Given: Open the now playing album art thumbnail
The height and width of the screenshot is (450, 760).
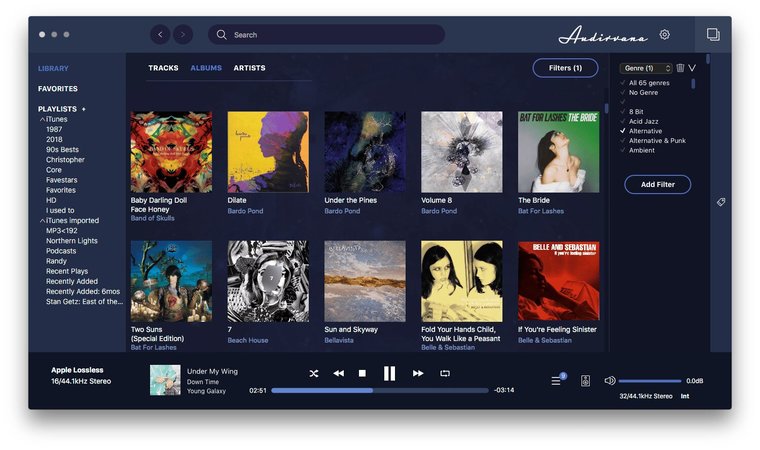Looking at the screenshot, I should (165, 380).
